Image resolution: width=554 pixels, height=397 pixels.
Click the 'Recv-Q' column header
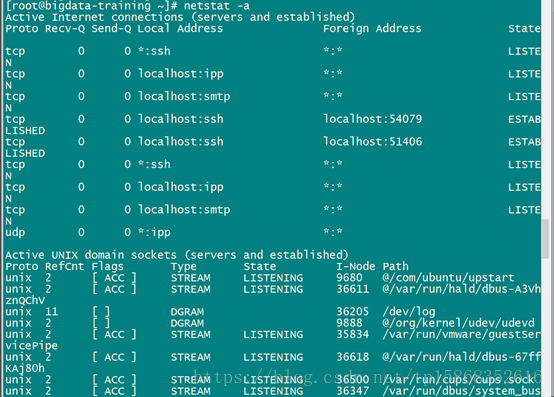(65, 29)
